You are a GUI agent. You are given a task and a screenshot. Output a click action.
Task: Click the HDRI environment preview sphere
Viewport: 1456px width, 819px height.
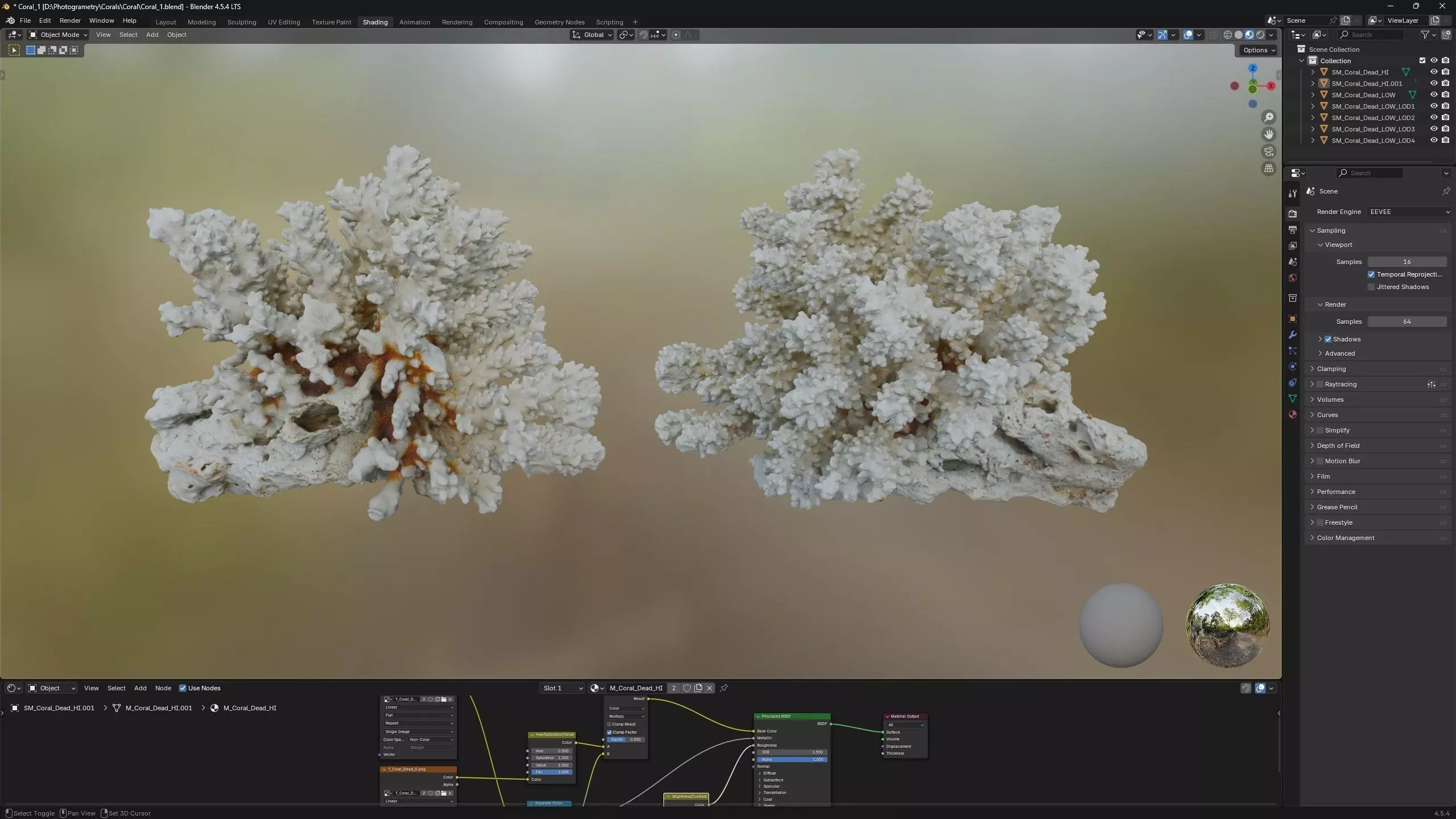(x=1227, y=625)
